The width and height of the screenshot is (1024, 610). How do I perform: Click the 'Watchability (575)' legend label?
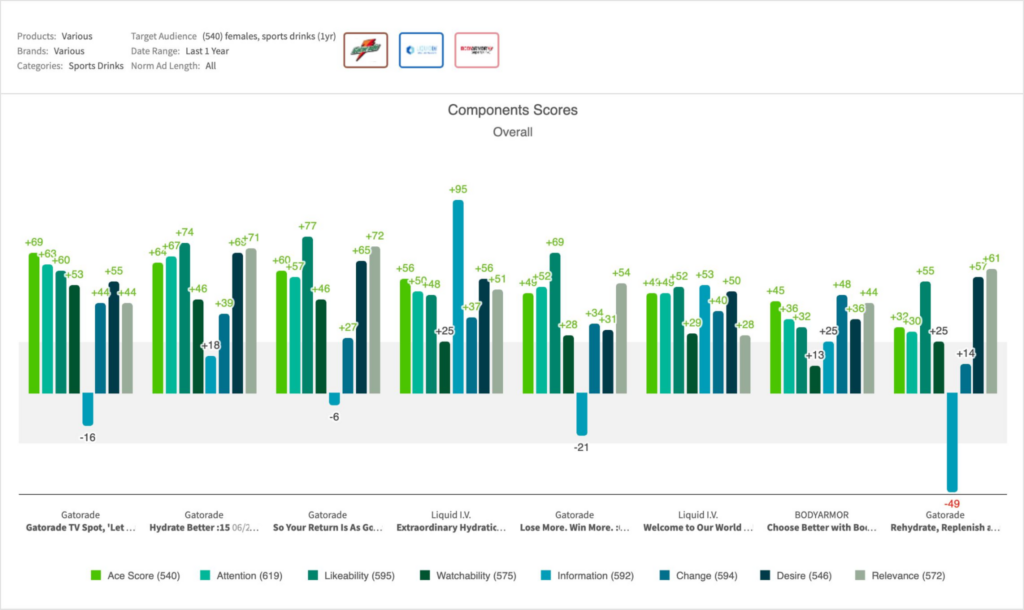(x=476, y=575)
